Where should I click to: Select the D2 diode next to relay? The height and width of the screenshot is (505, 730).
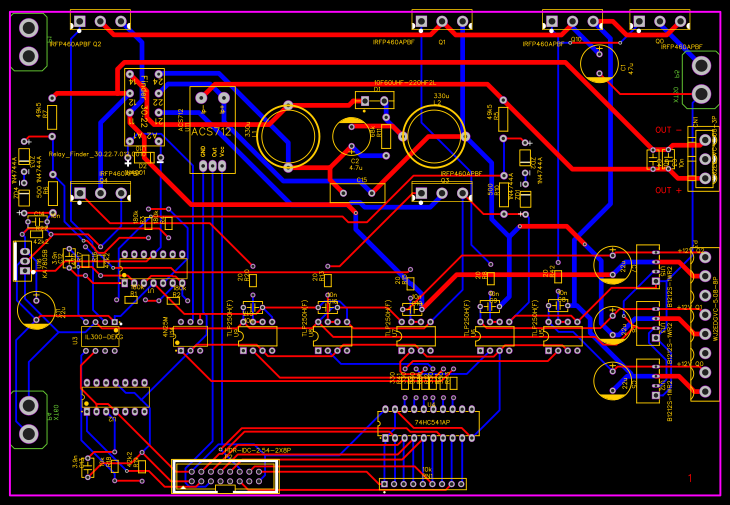click(x=144, y=158)
